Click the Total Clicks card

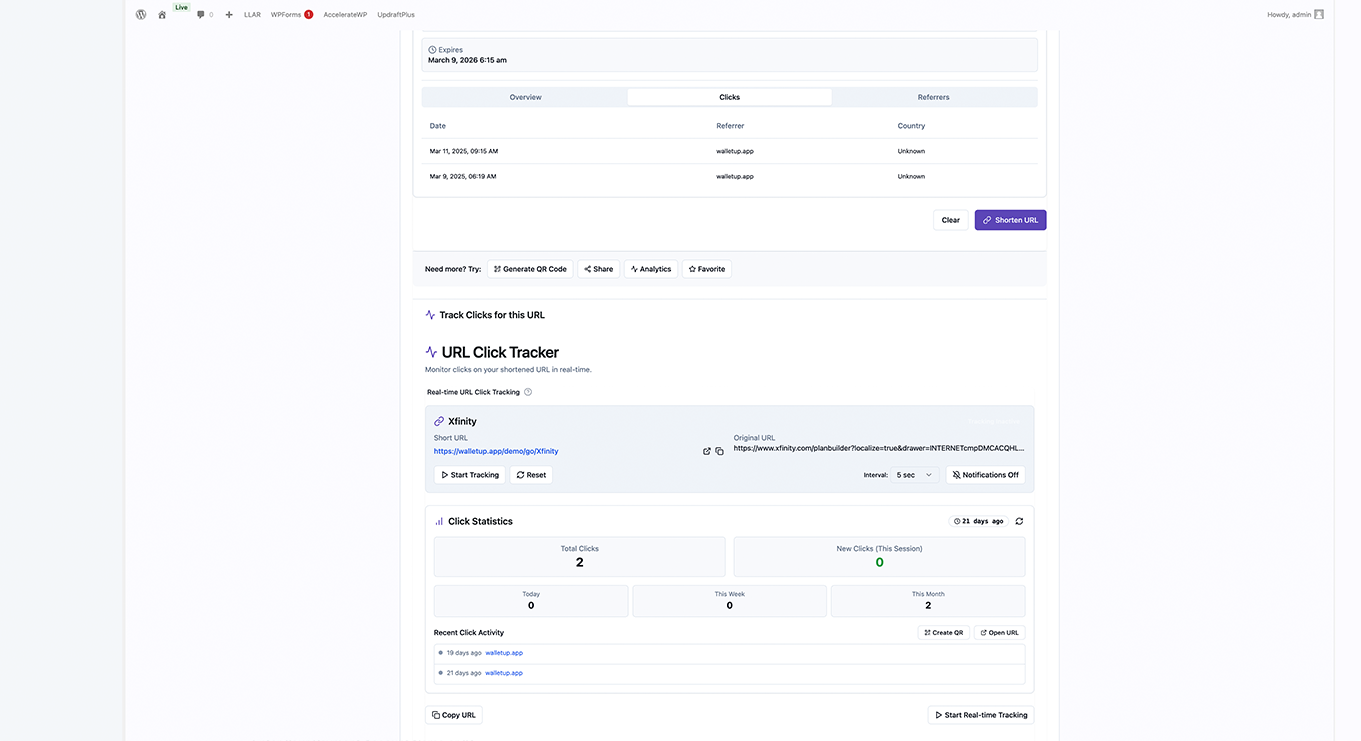(580, 557)
